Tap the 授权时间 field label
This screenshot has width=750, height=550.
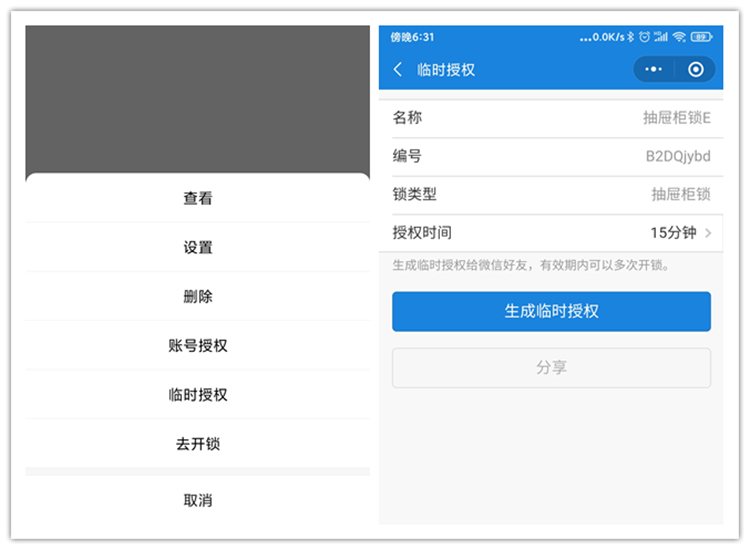pyautogui.click(x=422, y=233)
